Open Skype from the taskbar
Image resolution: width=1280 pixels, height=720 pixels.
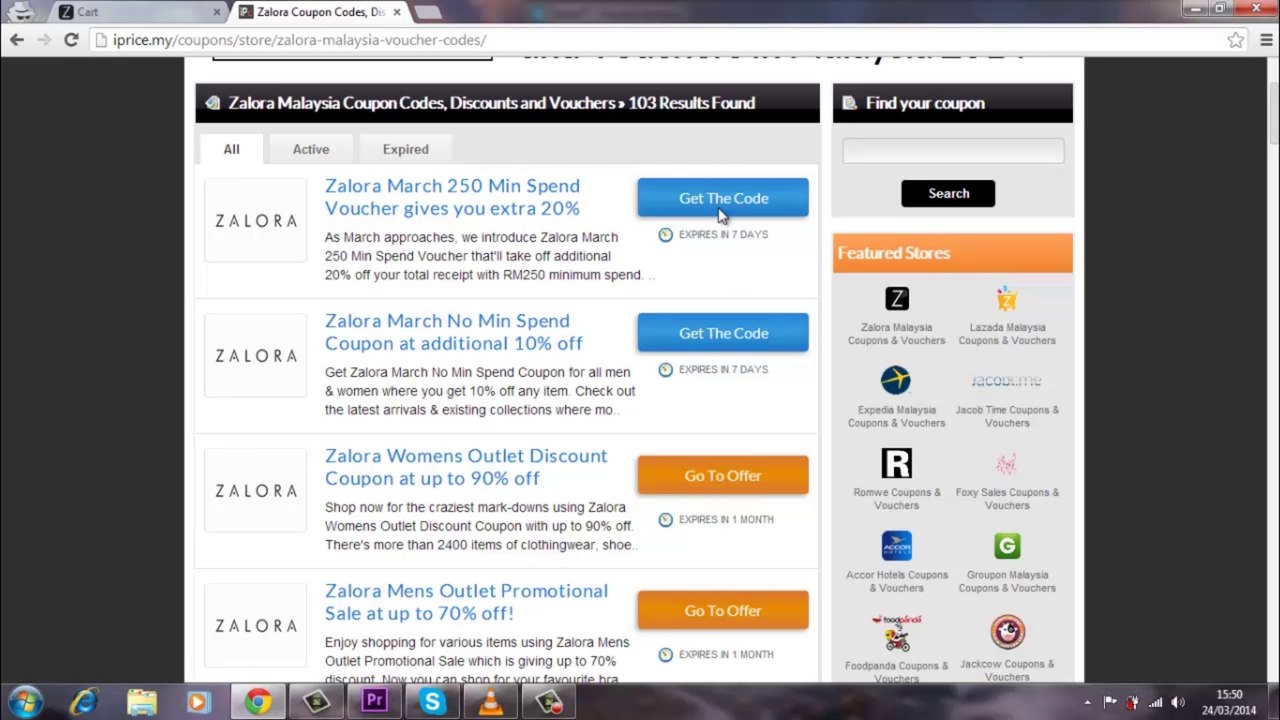click(x=433, y=702)
